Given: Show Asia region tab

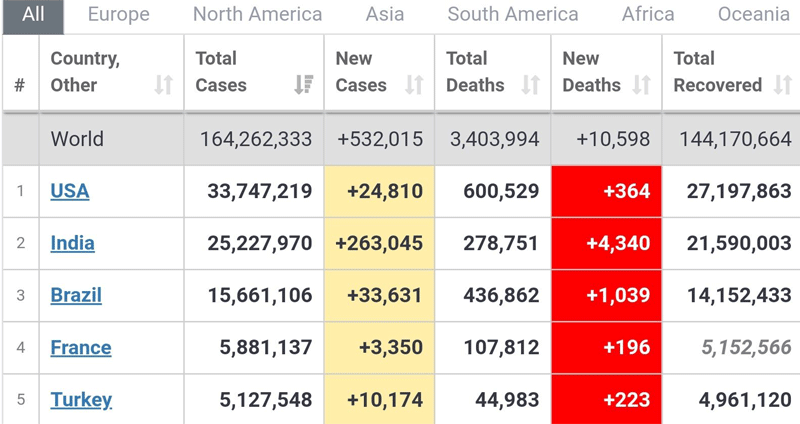Looking at the screenshot, I should 385,15.
